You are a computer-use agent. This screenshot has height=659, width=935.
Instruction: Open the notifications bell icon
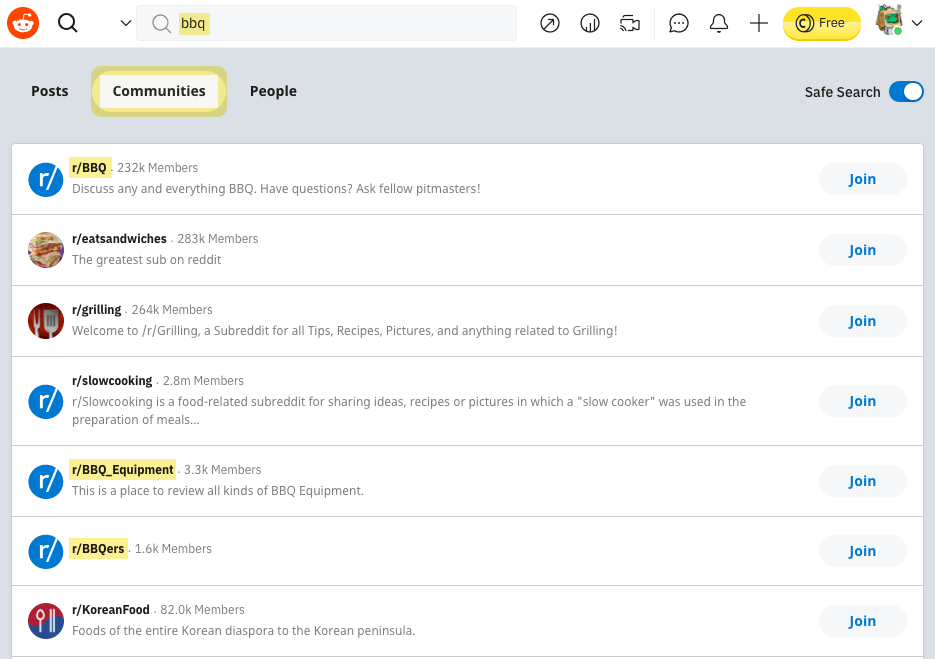tap(719, 23)
